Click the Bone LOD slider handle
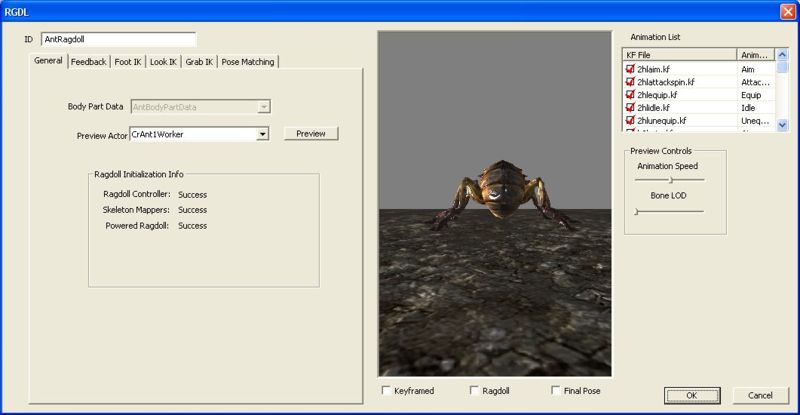 pyautogui.click(x=636, y=211)
